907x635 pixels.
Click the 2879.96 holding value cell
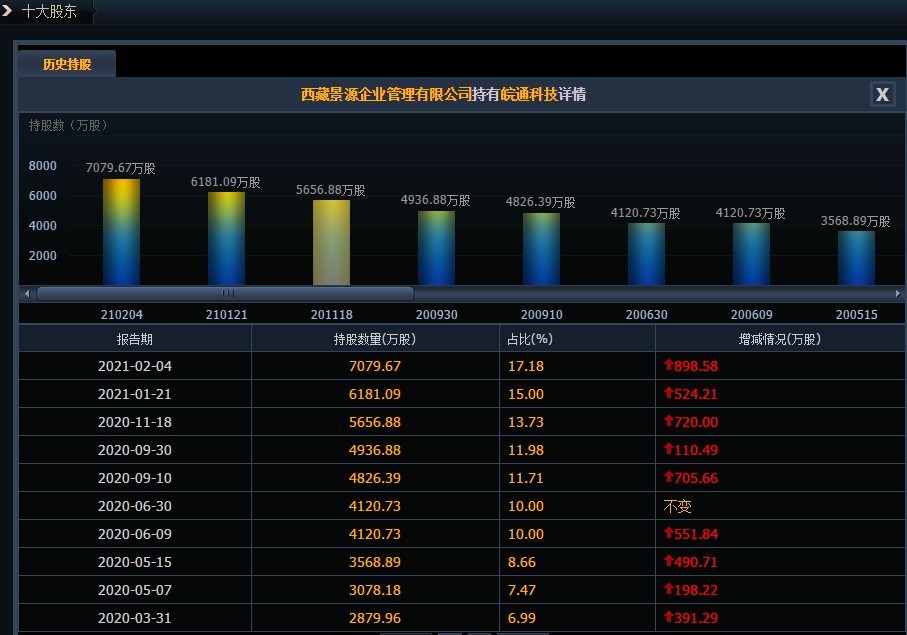point(375,618)
